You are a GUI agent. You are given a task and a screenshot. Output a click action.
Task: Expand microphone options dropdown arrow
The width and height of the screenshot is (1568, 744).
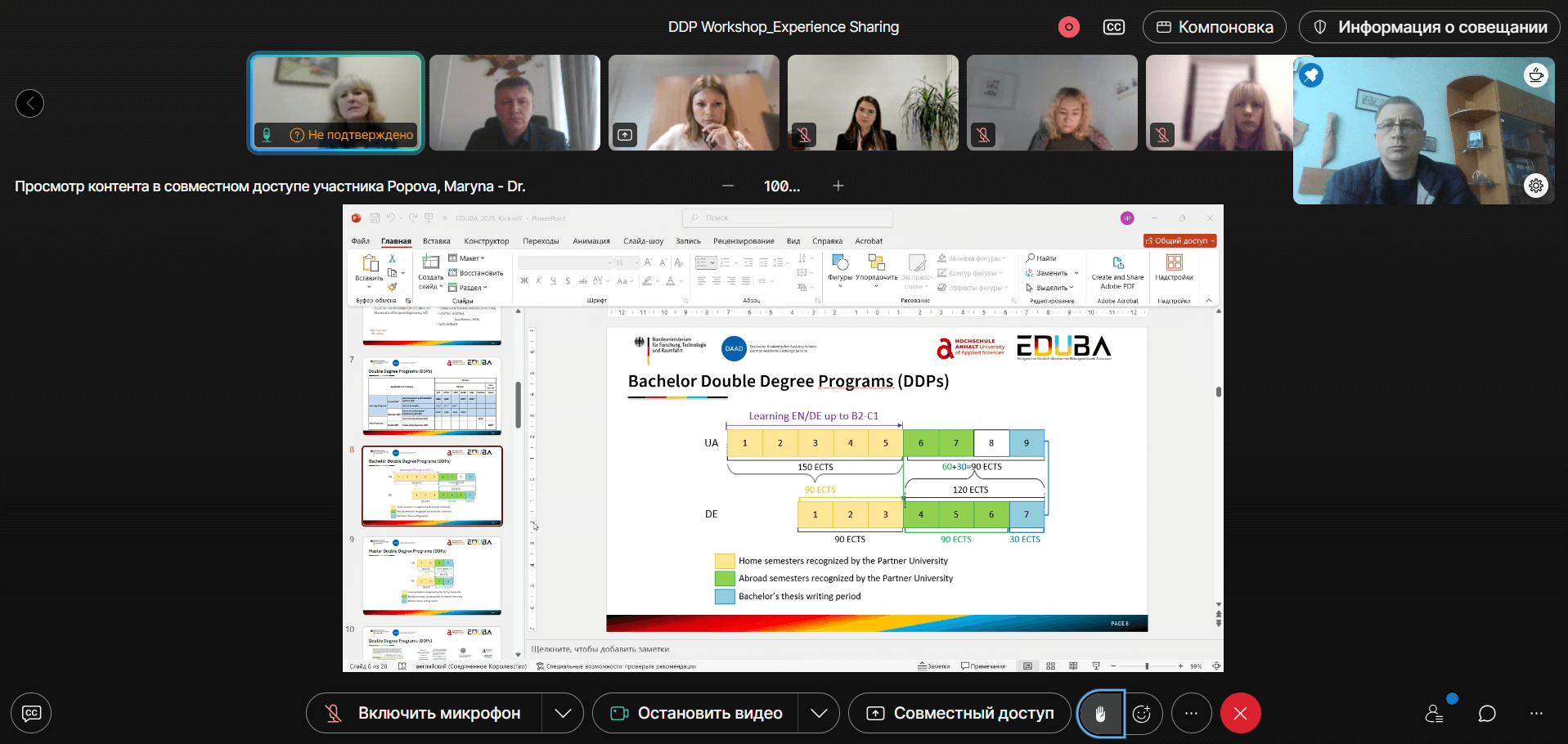point(563,714)
